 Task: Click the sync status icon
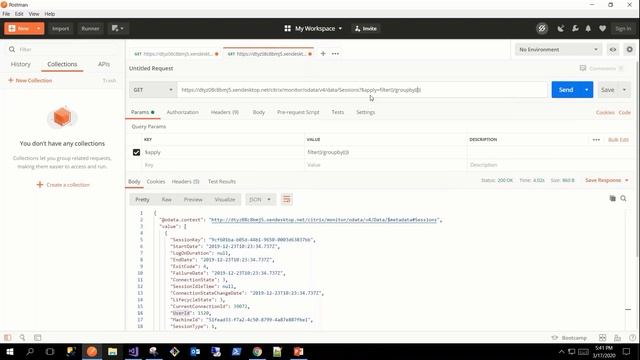coord(542,29)
